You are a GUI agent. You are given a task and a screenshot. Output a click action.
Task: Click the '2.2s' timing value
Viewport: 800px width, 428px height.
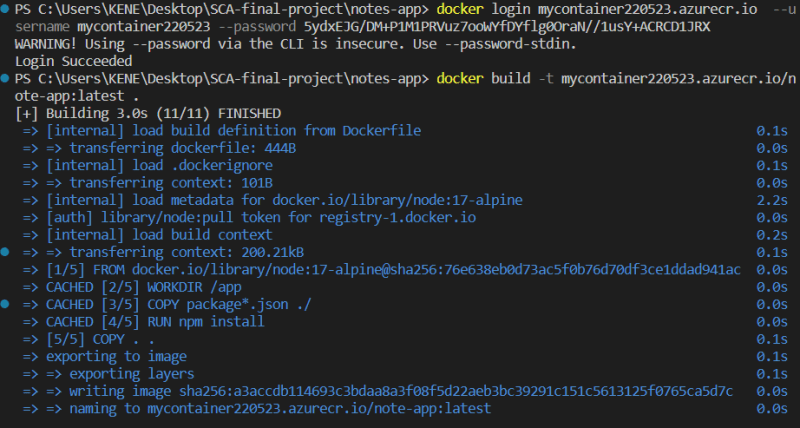coord(772,200)
